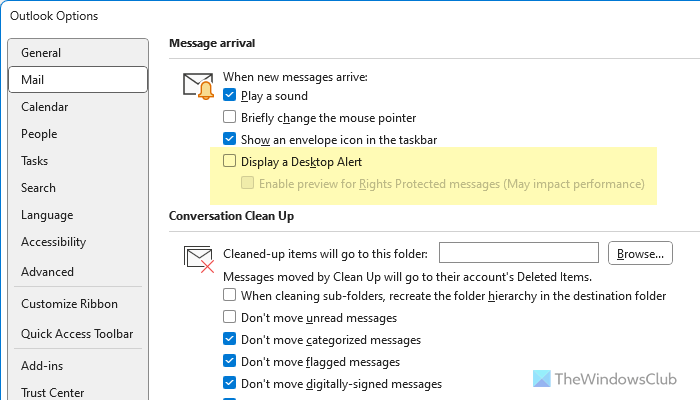This screenshot has height=400, width=700.
Task: Click the Clean Up envelope icon
Action: pos(199,260)
